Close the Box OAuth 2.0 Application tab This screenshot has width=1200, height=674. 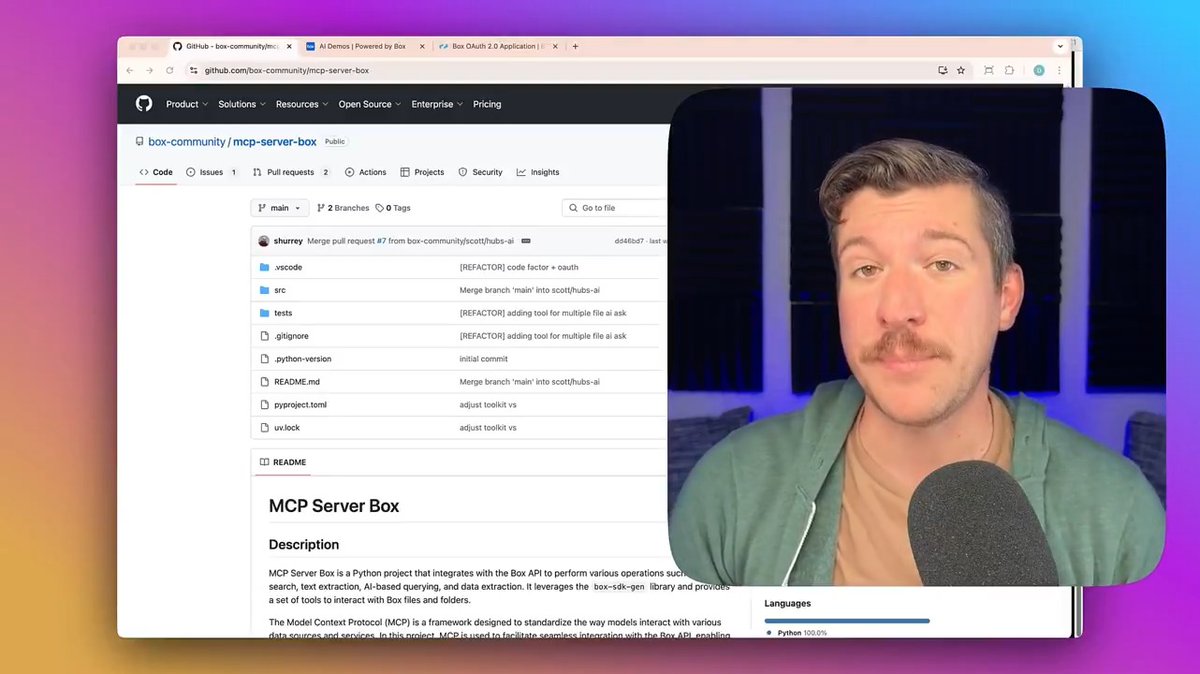(555, 46)
